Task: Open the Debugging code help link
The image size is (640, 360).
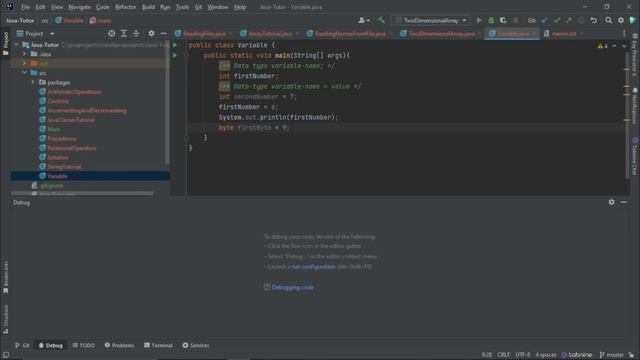Action: (x=293, y=287)
